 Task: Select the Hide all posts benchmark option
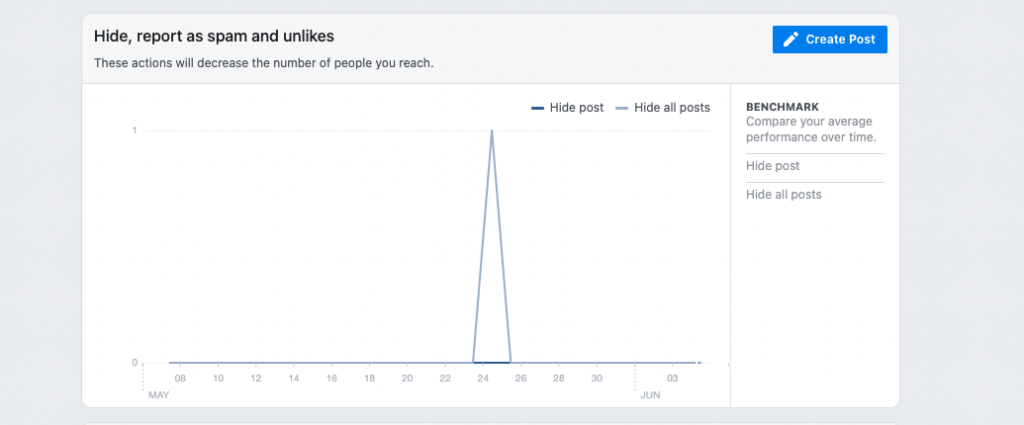point(784,195)
